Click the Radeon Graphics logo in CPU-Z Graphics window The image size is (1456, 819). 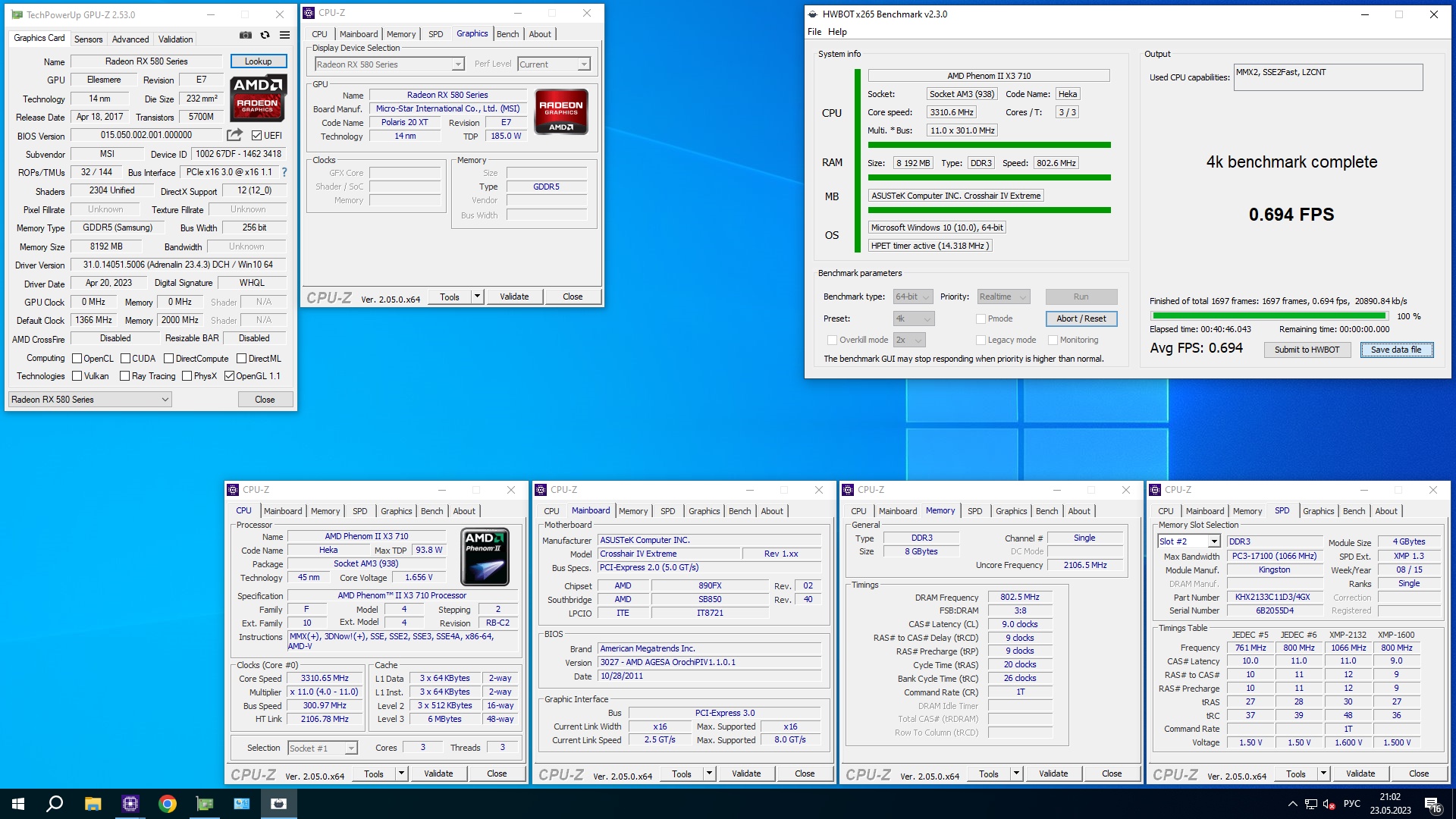coord(561,111)
